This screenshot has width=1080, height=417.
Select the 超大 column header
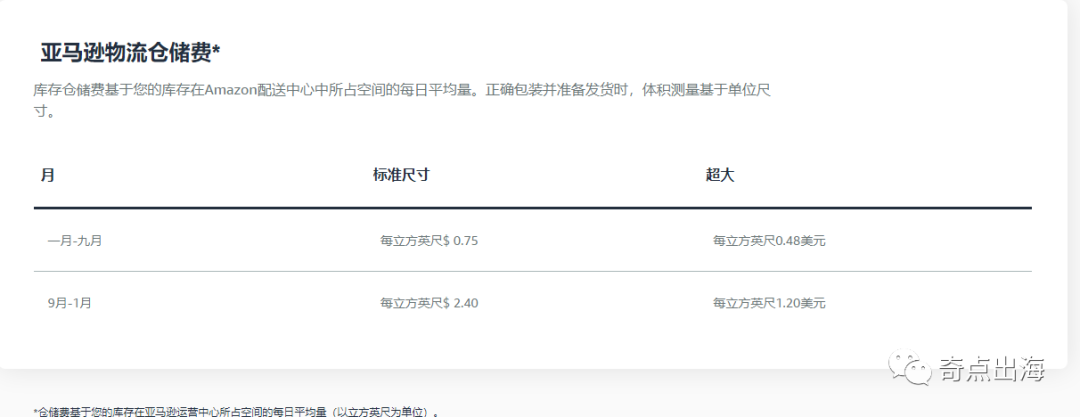720,175
